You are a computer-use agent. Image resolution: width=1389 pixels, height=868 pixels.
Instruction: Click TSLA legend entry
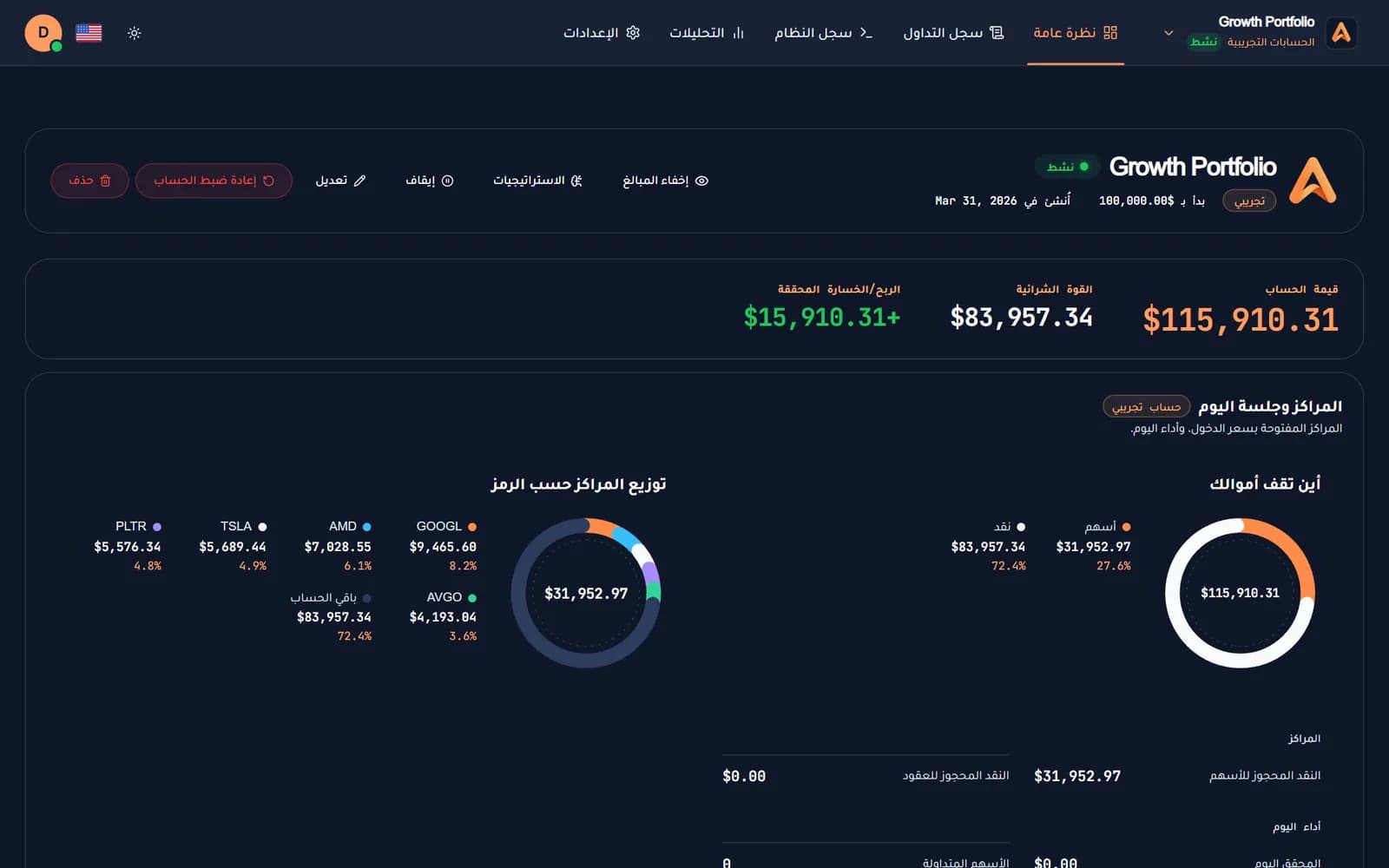[233, 545]
